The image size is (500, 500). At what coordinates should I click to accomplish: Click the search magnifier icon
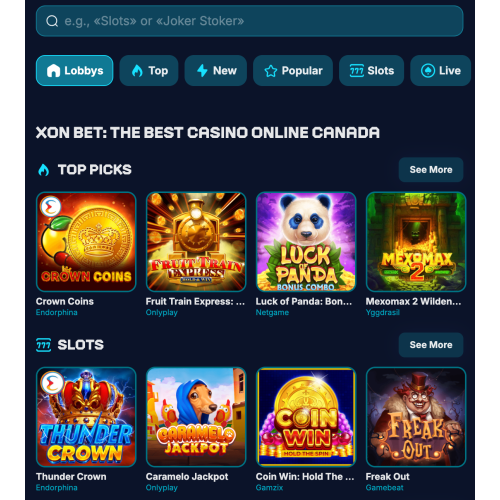pos(52,21)
